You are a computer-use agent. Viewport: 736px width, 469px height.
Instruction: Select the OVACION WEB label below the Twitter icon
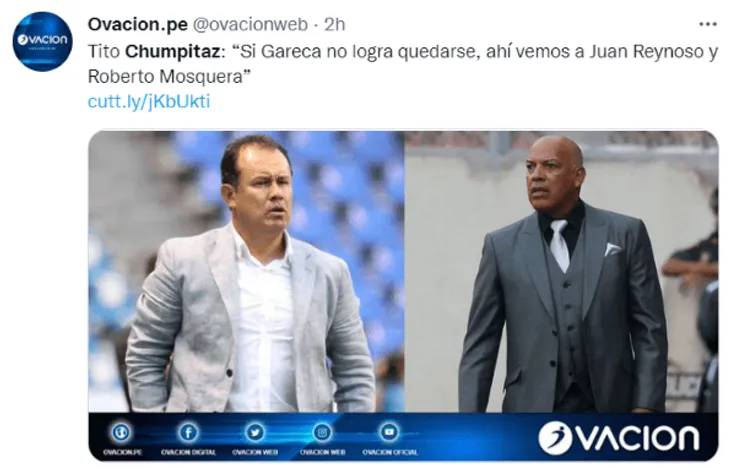[255, 453]
